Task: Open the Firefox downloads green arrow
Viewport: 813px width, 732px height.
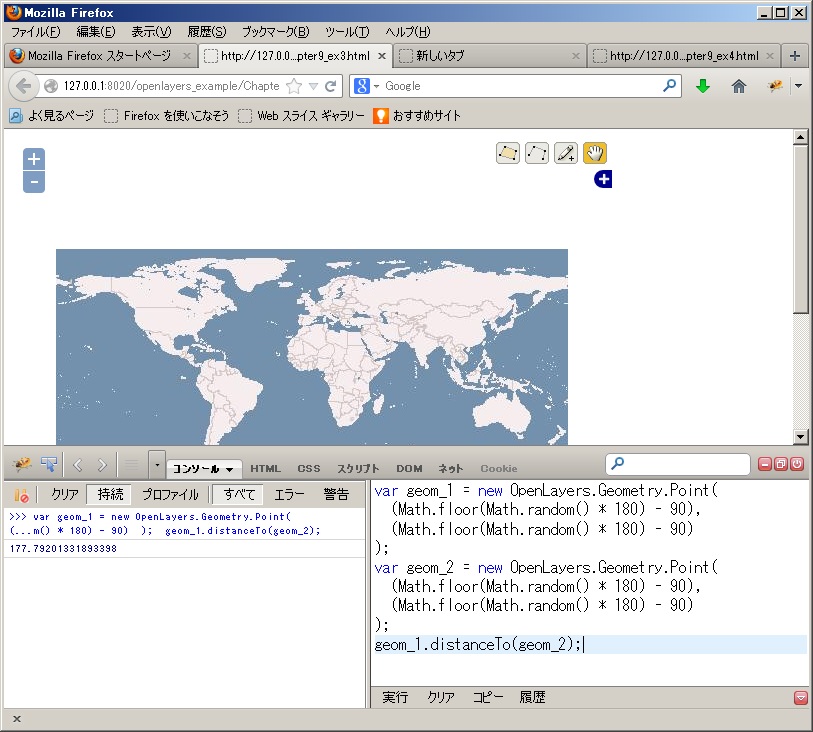Action: (702, 86)
